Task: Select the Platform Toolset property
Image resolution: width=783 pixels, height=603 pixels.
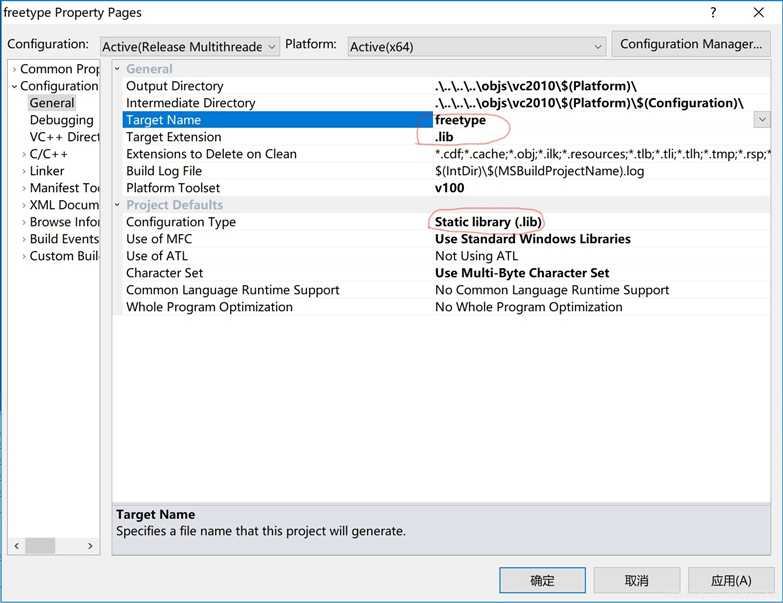Action: coord(445,188)
